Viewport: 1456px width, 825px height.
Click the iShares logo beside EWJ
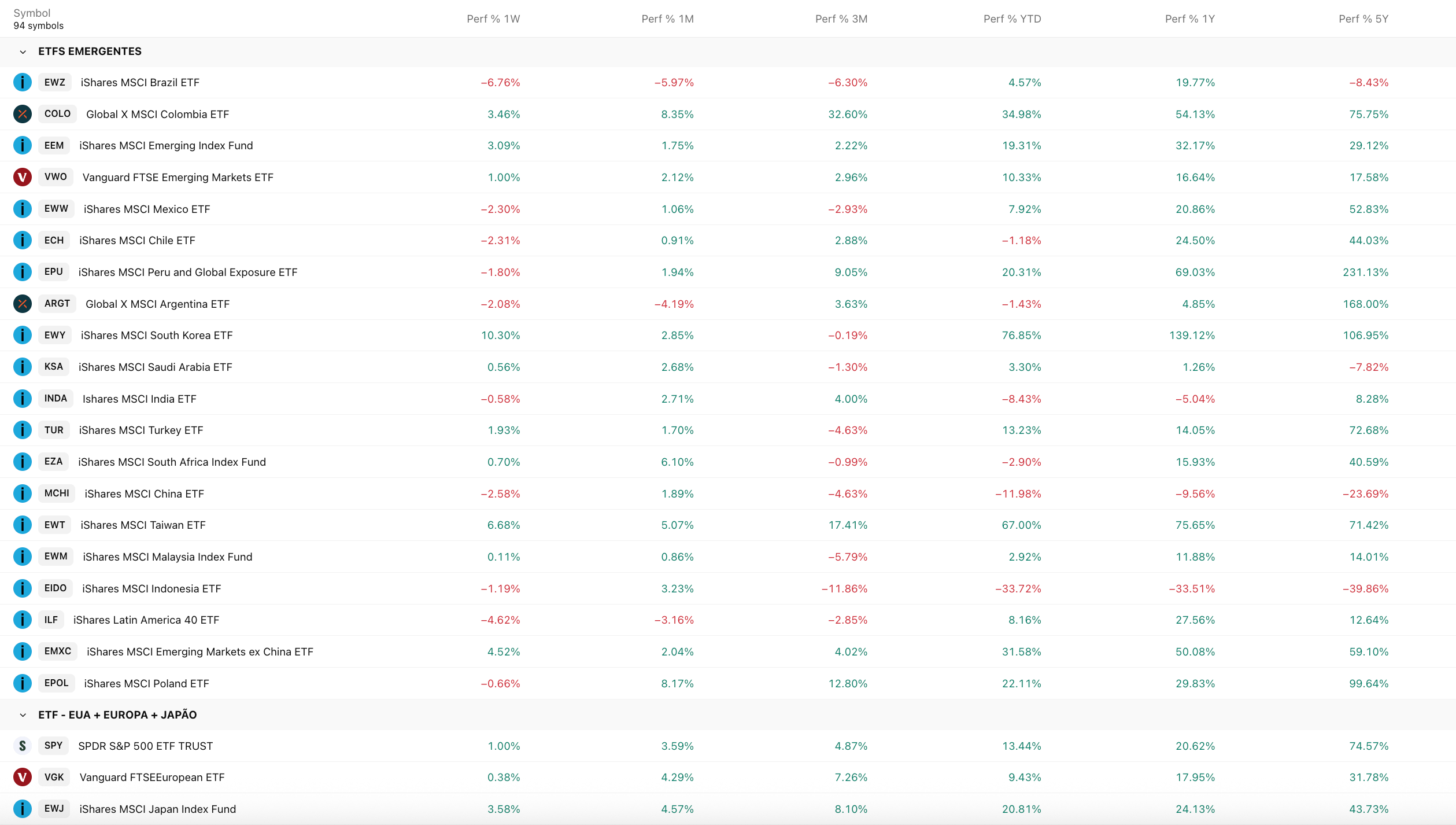click(x=23, y=809)
